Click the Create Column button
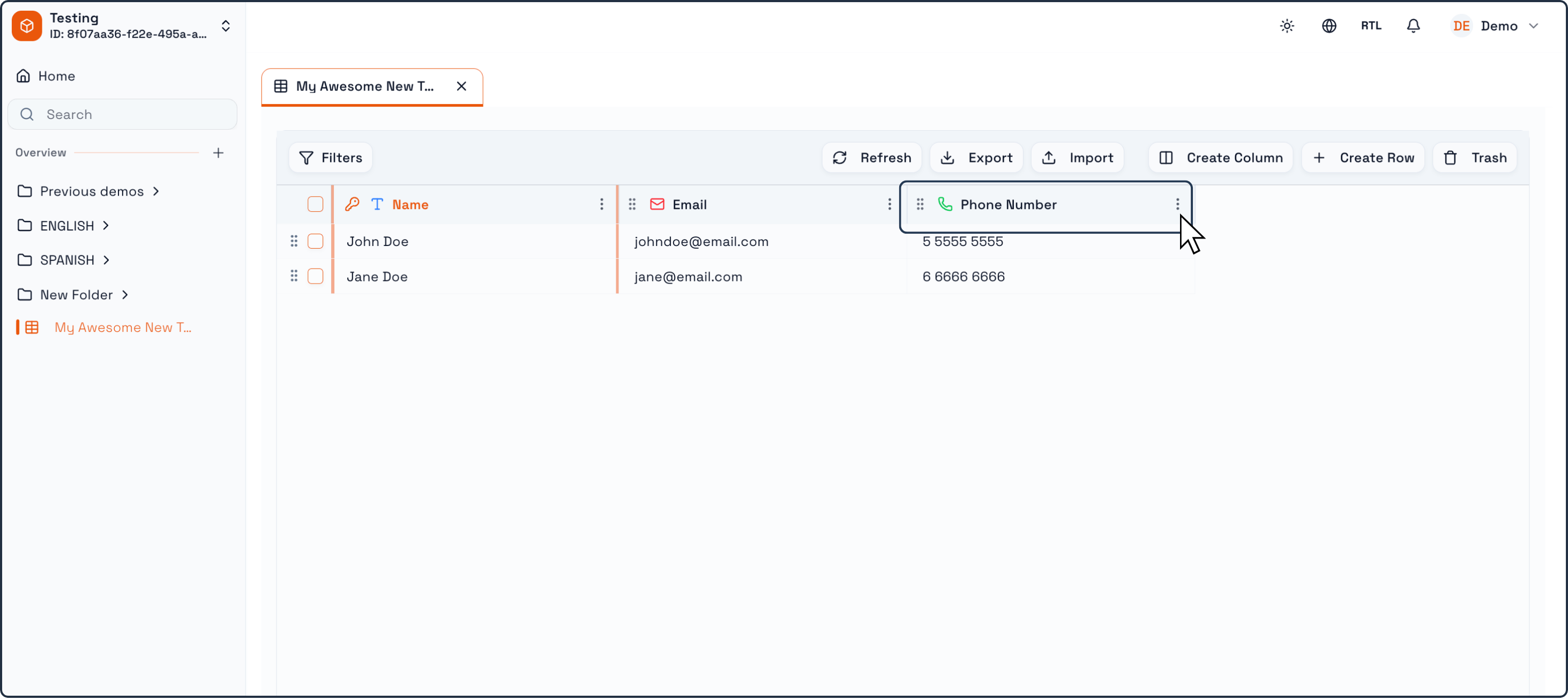1568x700 pixels. [x=1220, y=158]
